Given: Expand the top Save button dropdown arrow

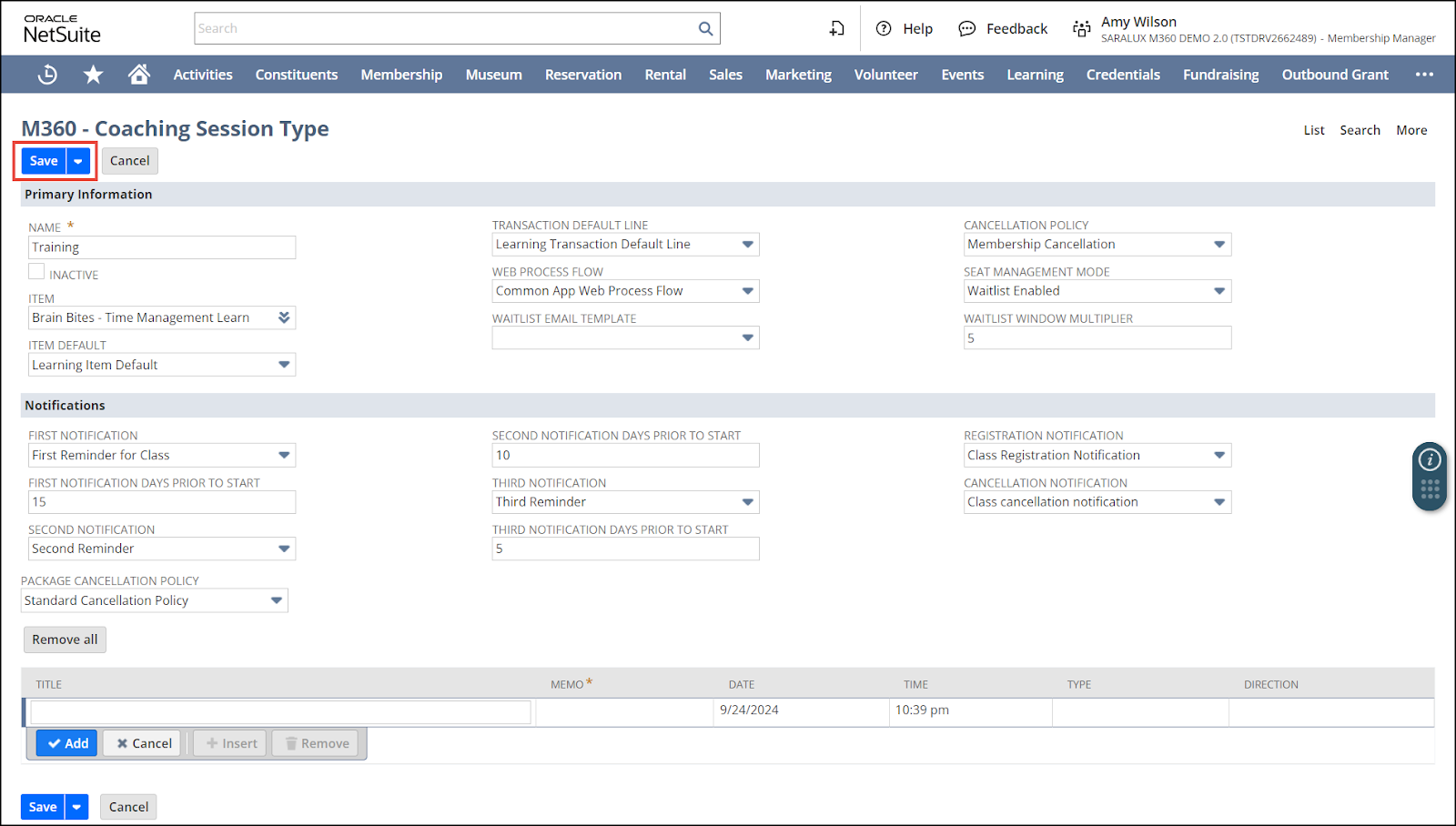Looking at the screenshot, I should (78, 161).
